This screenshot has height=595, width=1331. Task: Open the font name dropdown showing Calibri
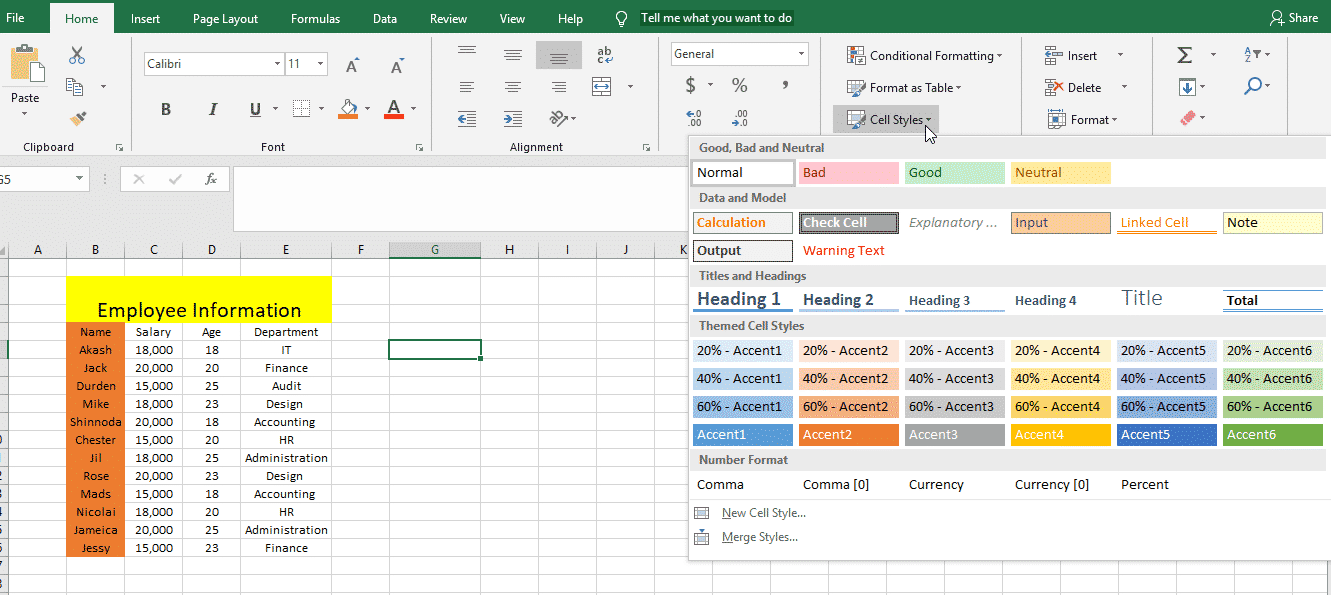(277, 64)
